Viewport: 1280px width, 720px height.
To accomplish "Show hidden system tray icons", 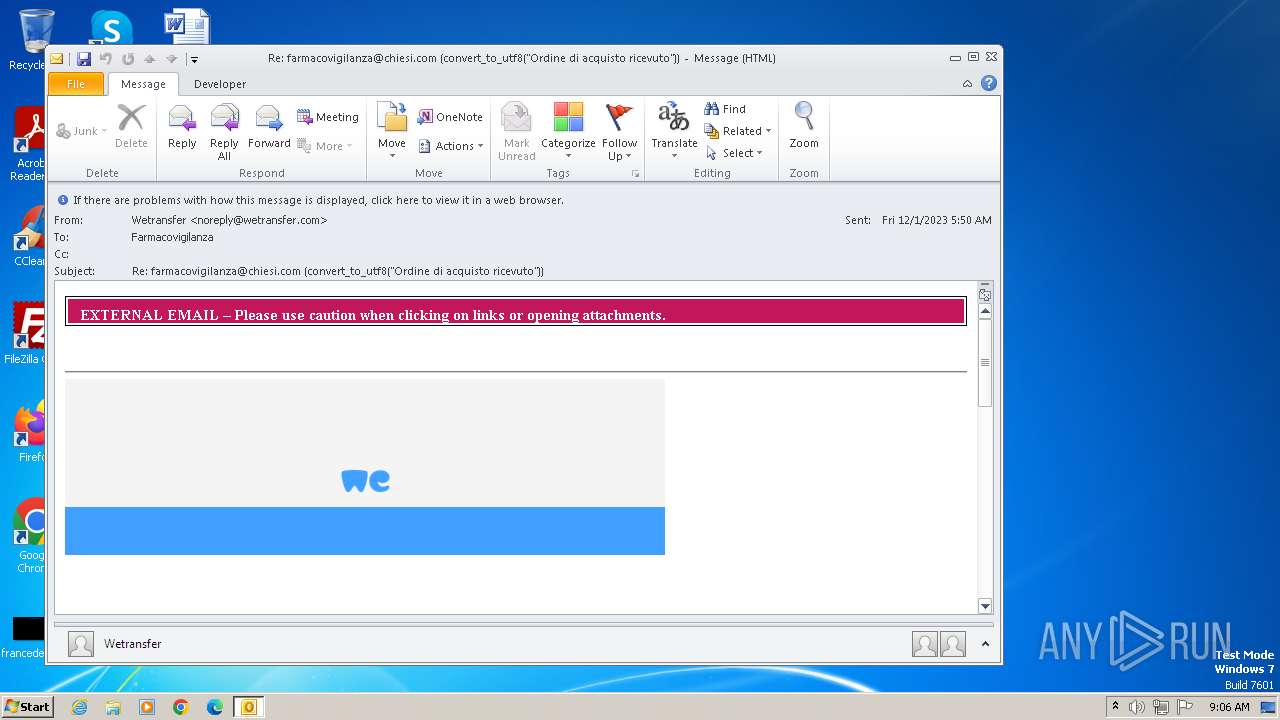I will (1115, 707).
